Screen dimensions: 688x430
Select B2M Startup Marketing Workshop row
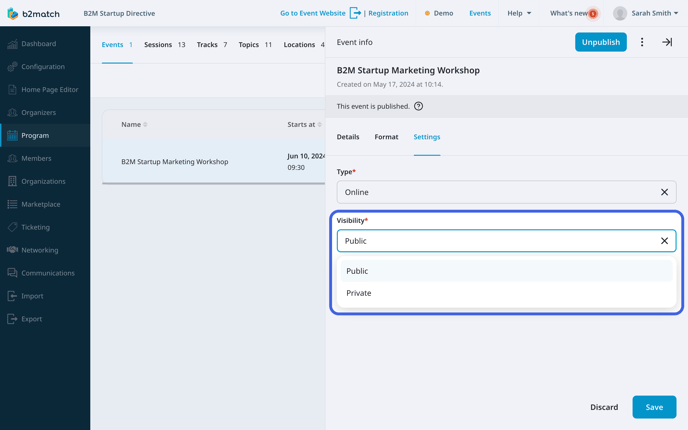click(x=214, y=161)
